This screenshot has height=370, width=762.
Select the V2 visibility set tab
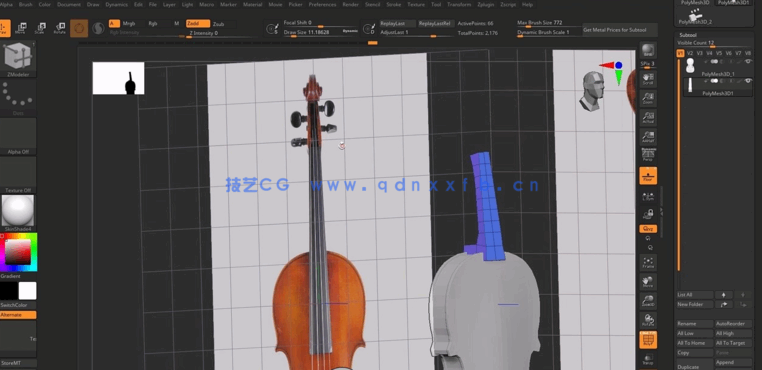[690, 53]
